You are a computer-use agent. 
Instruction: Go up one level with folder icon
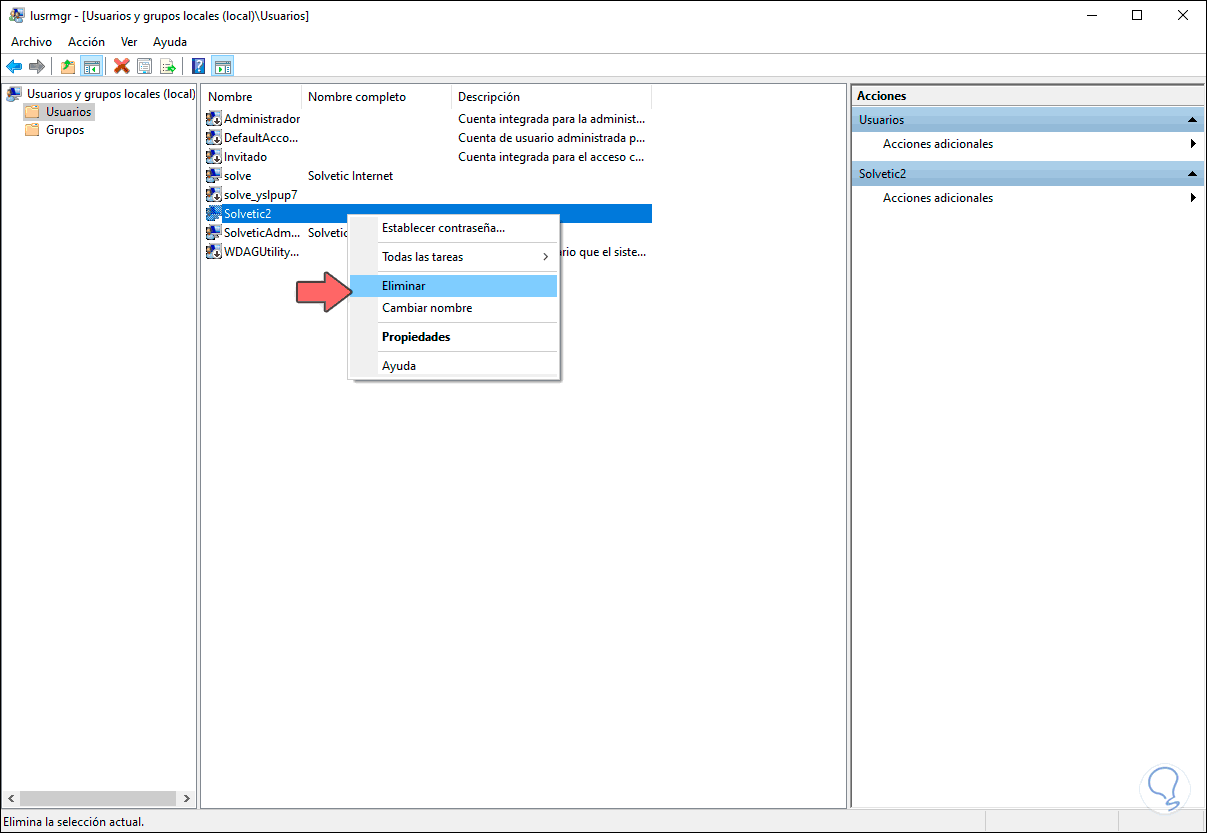point(68,67)
